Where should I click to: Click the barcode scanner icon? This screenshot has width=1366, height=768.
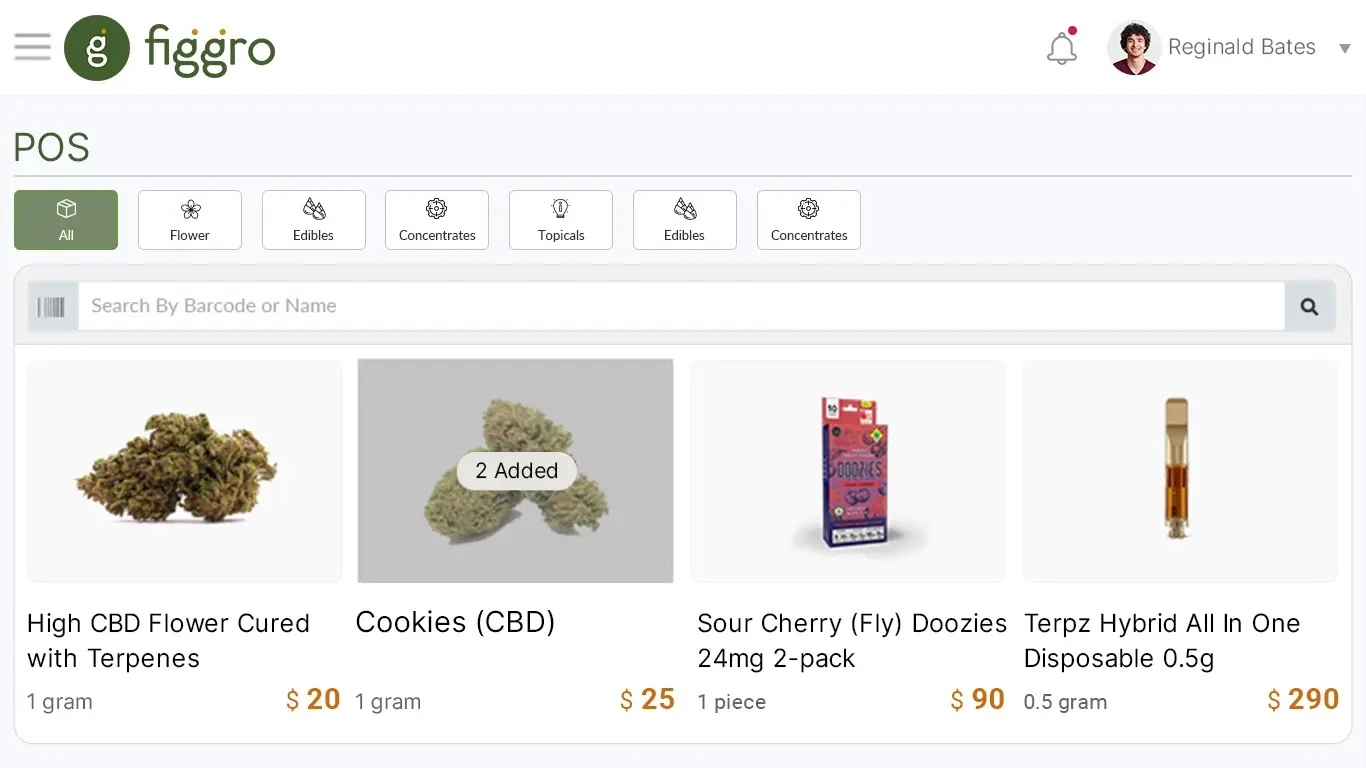point(52,307)
